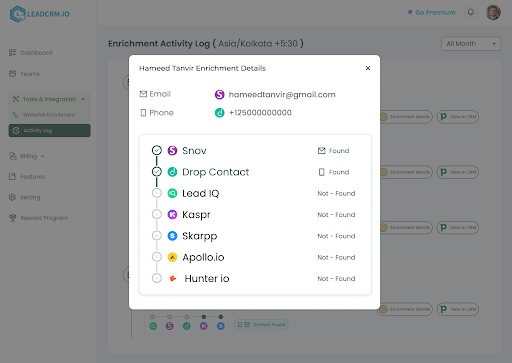Click the Hameed Tanvir Enrichment Details title
The image size is (512, 363).
tap(202, 68)
